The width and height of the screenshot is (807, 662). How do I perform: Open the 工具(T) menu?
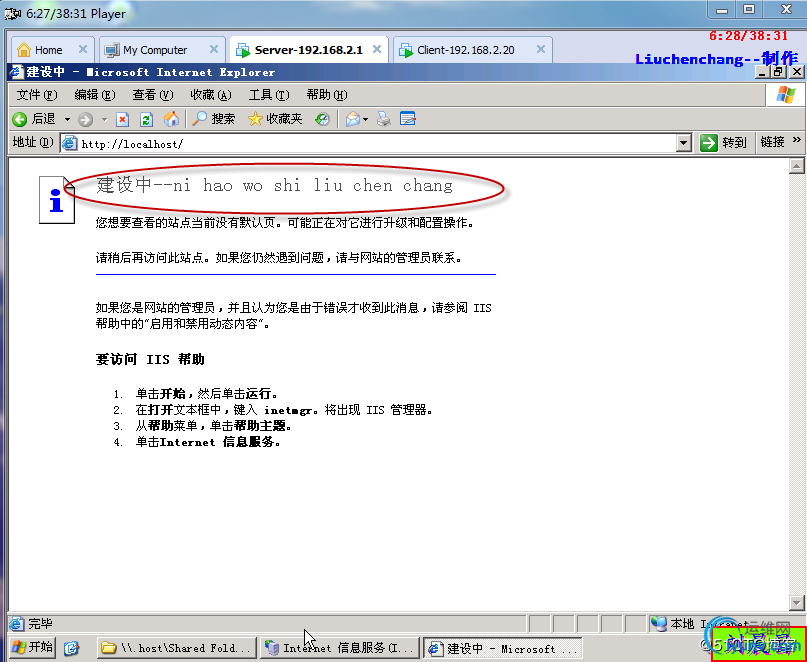tap(269, 95)
